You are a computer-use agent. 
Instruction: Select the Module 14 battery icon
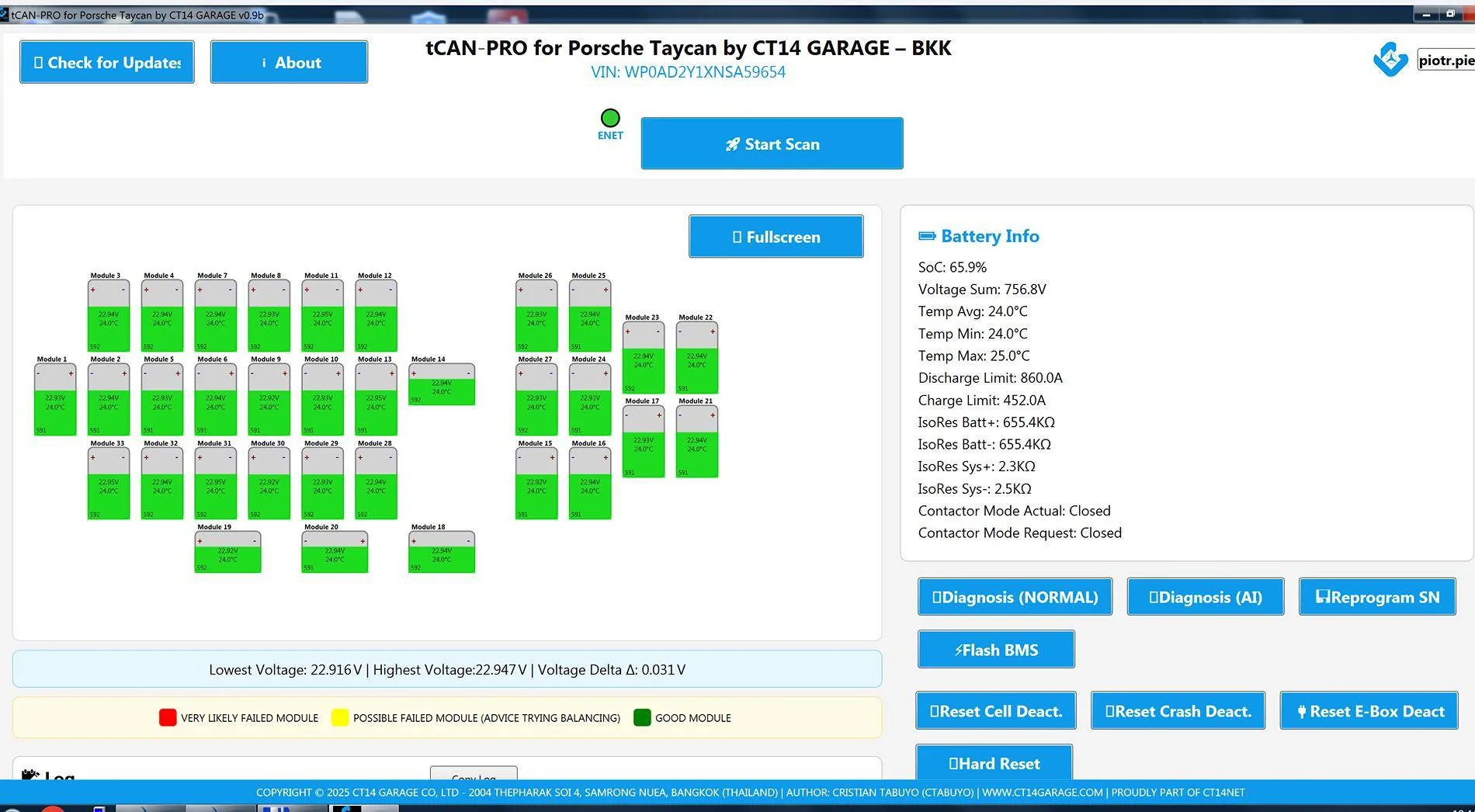(442, 384)
